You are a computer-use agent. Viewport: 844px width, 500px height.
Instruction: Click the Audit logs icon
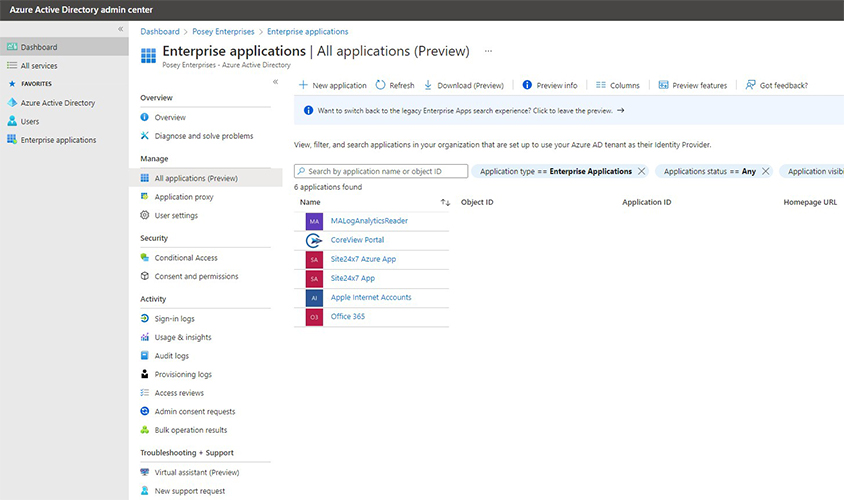(144, 355)
